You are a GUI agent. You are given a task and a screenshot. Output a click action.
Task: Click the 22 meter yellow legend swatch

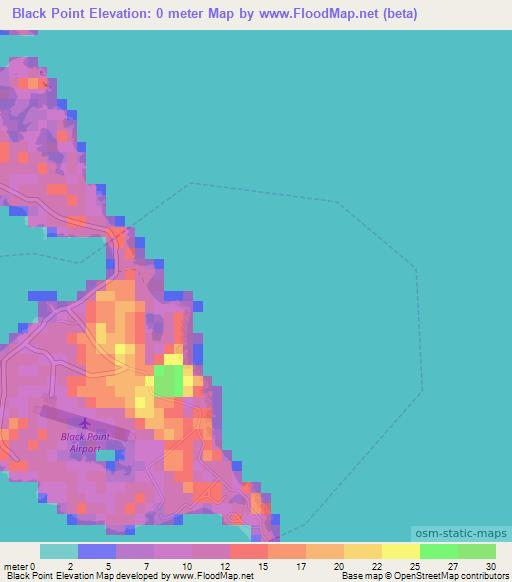click(x=401, y=551)
